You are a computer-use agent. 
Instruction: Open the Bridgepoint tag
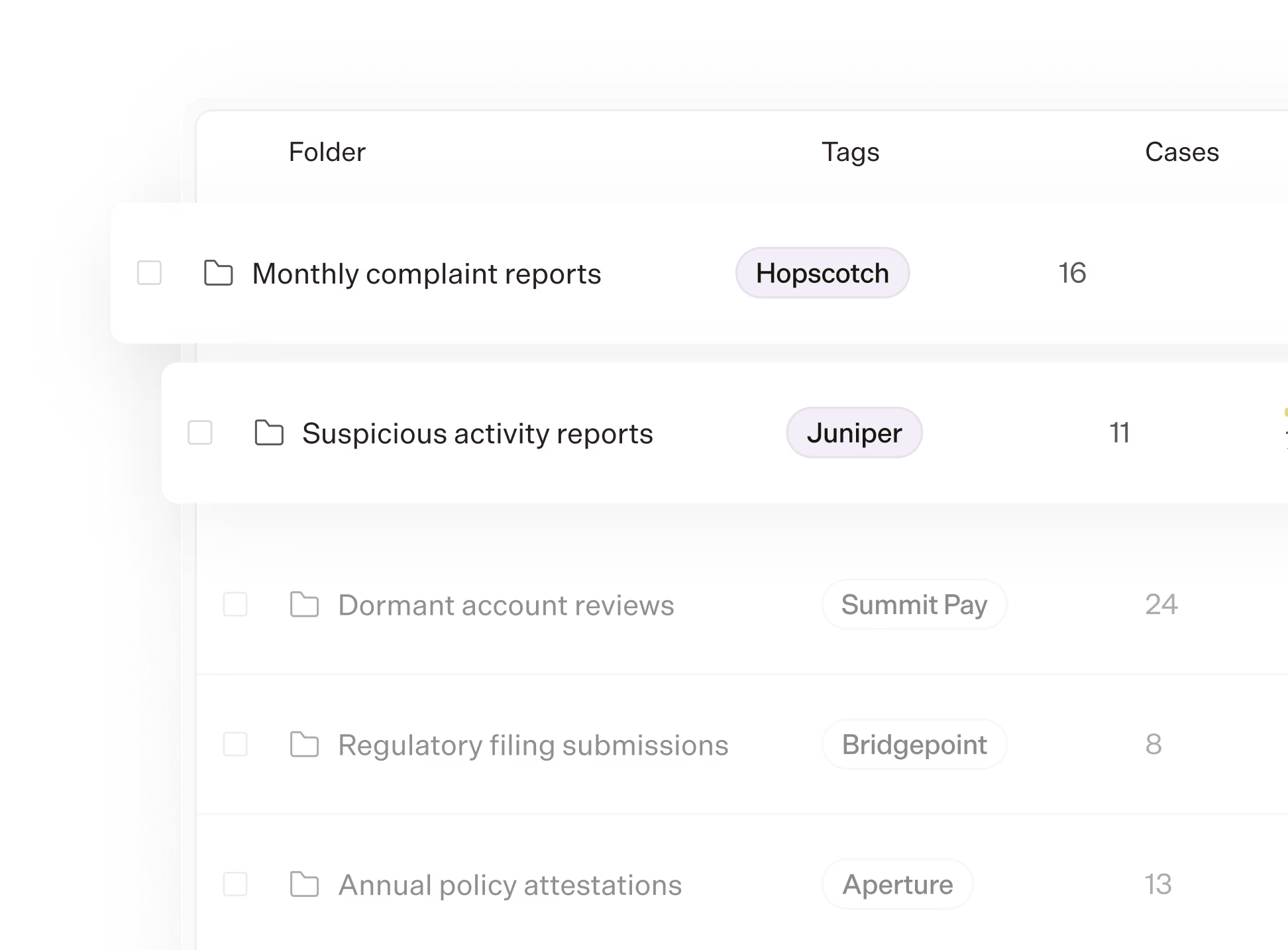[914, 744]
